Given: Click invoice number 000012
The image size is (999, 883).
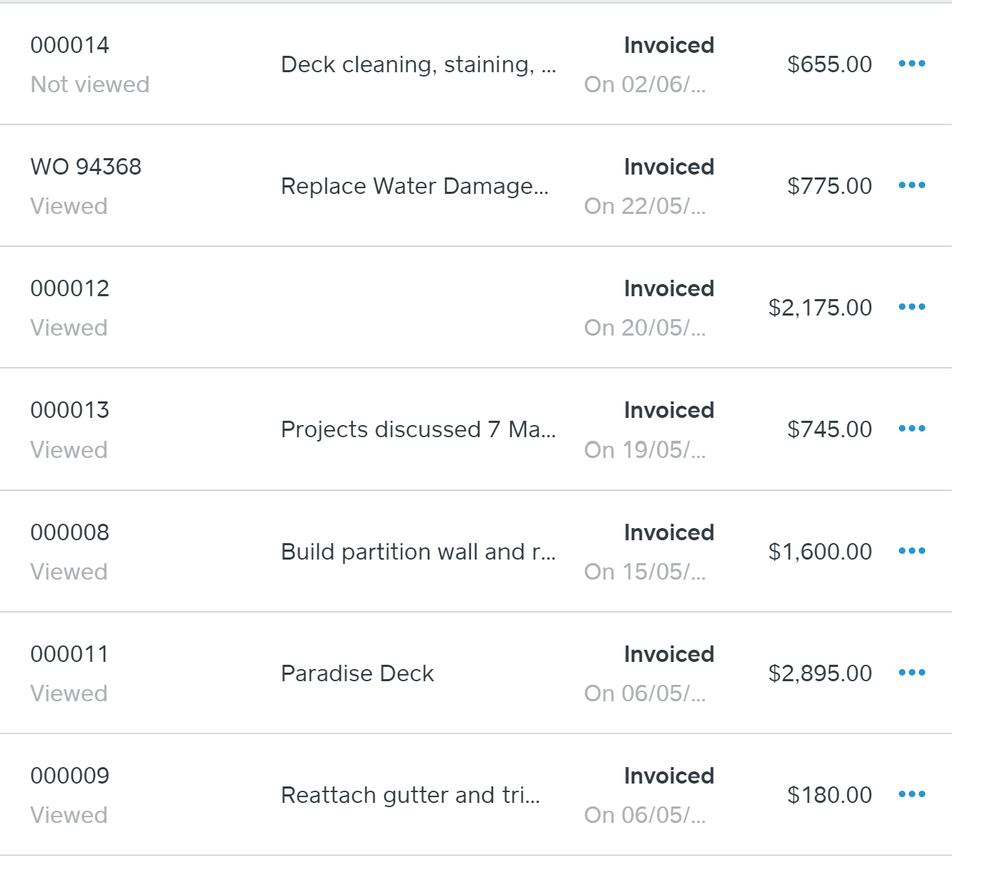Looking at the screenshot, I should tap(70, 289).
